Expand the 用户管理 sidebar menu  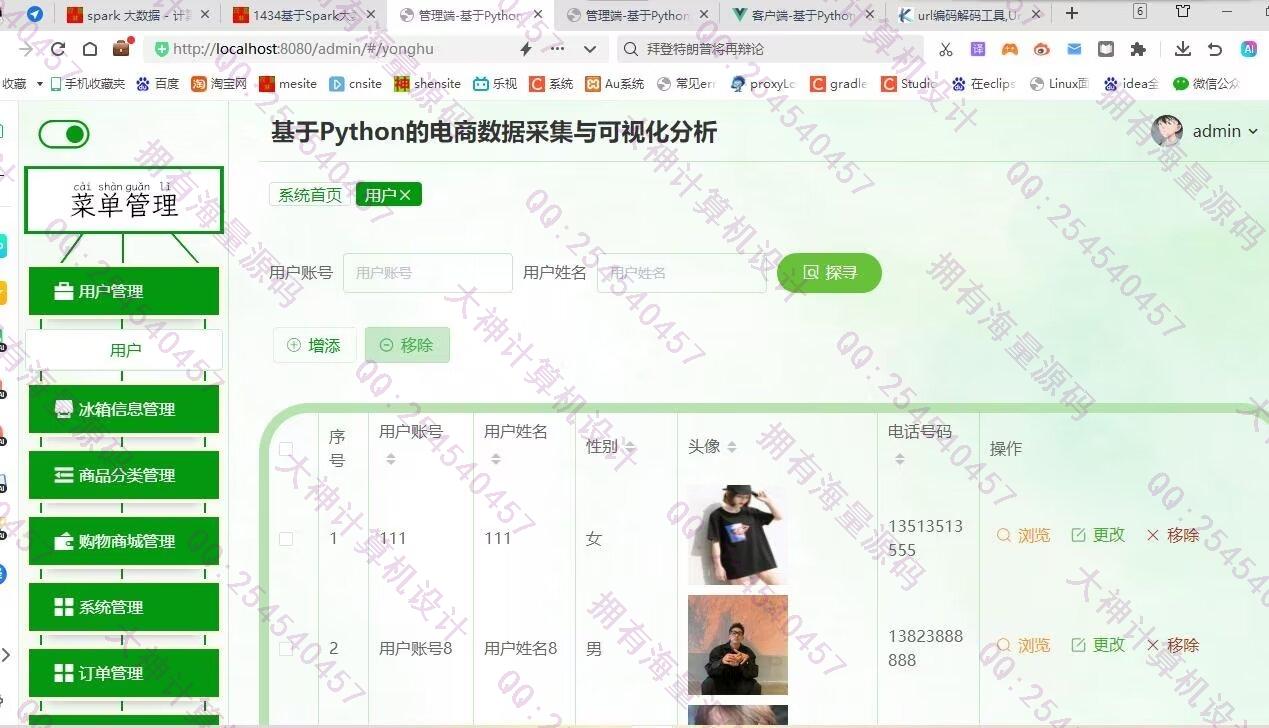pos(124,291)
